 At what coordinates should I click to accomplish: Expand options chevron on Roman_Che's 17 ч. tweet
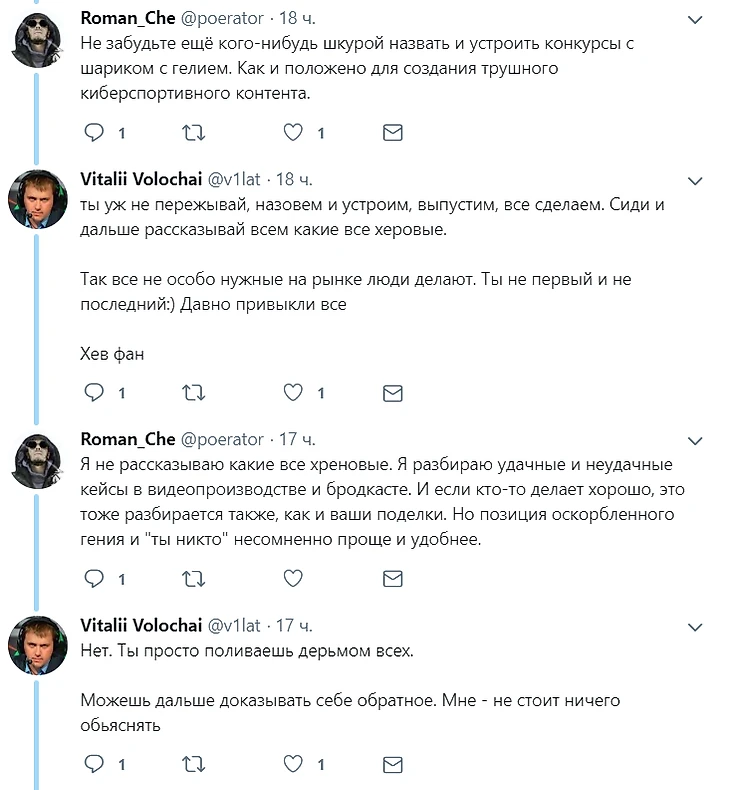(697, 440)
